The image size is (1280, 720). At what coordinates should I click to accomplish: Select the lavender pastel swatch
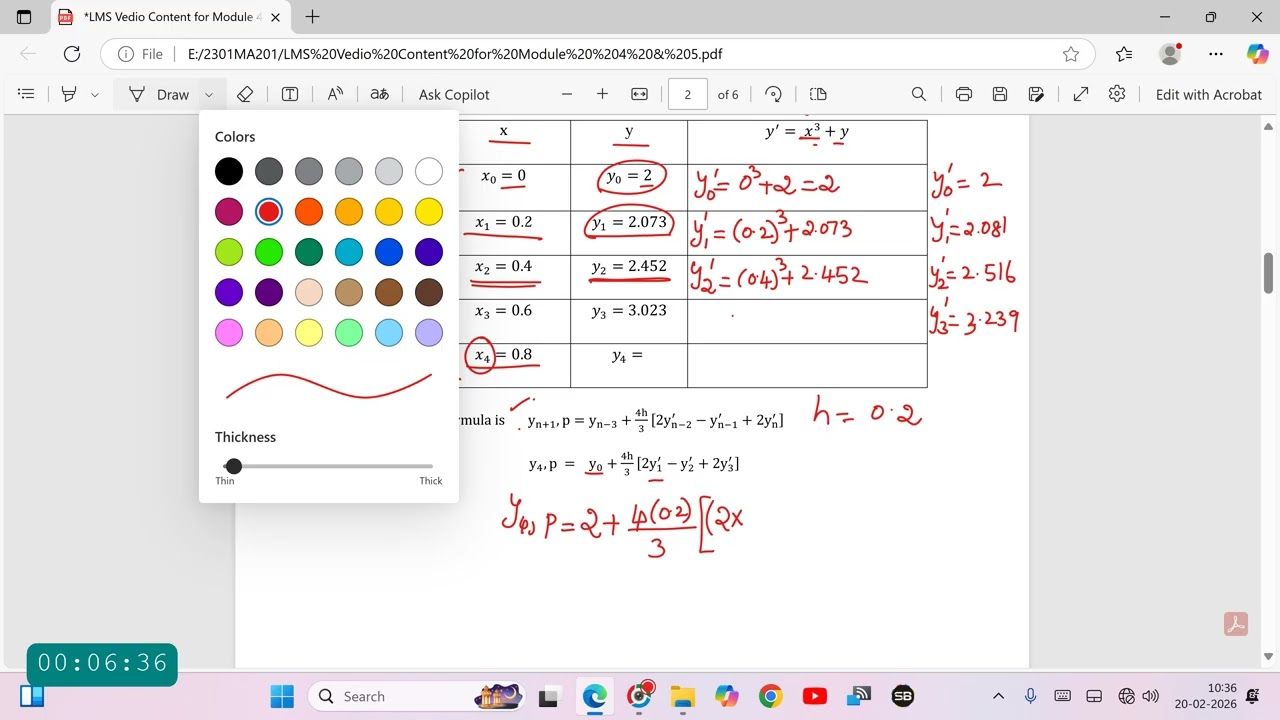[x=429, y=332]
